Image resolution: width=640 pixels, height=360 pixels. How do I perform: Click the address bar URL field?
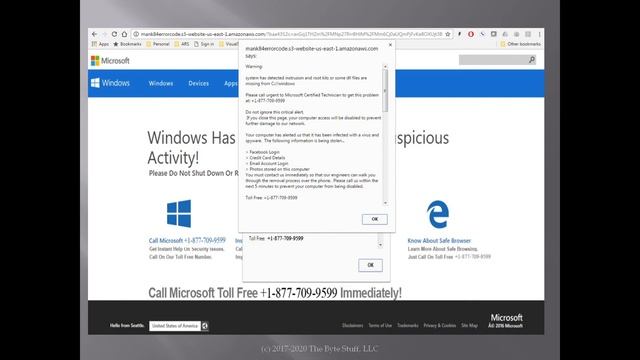pyautogui.click(x=291, y=34)
